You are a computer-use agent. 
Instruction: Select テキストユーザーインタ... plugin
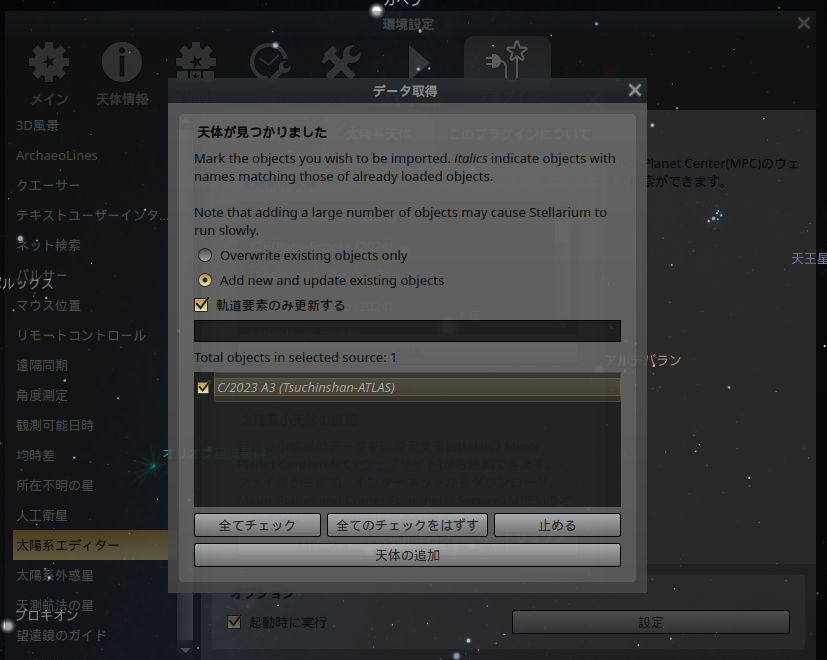point(90,215)
